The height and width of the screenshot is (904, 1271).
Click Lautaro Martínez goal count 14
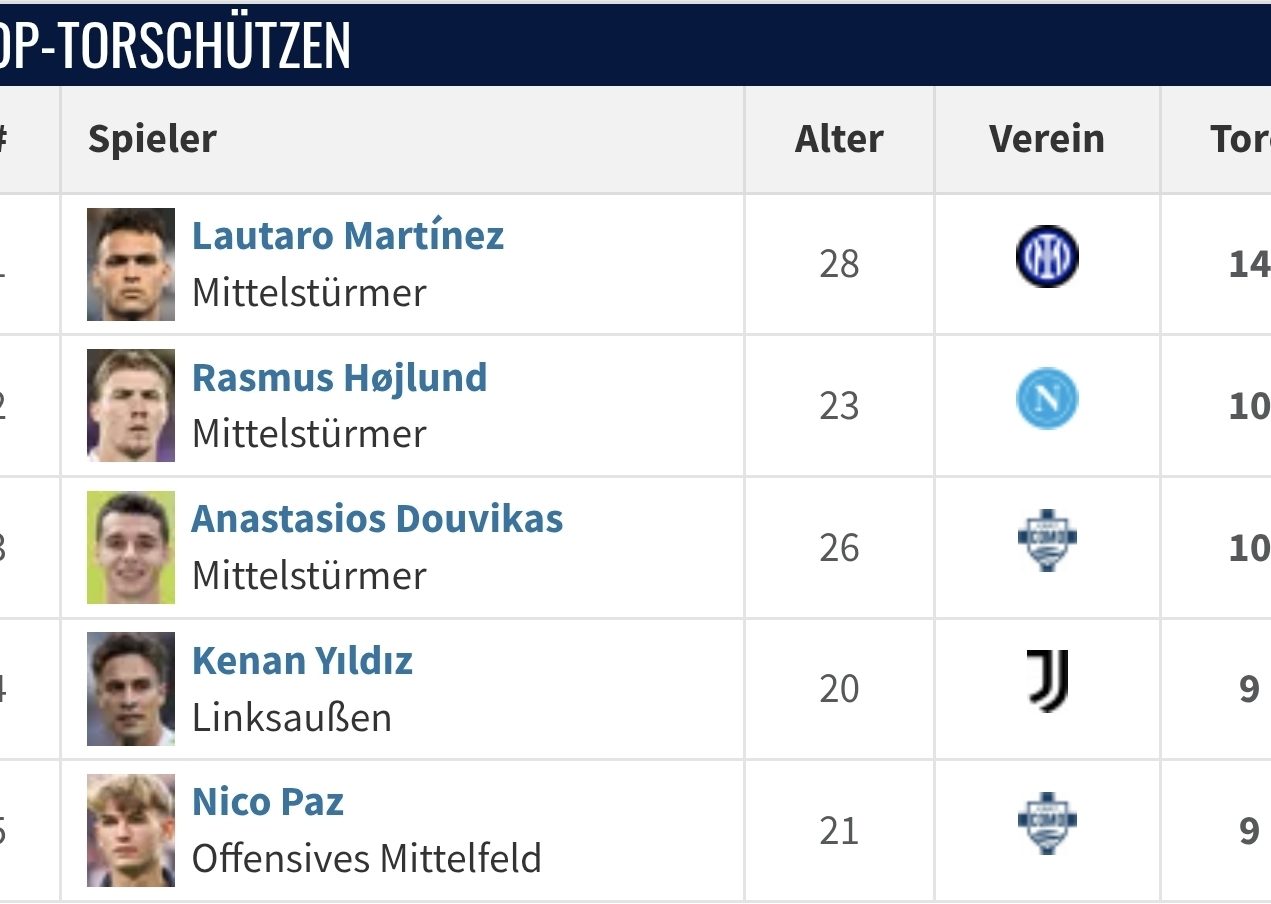click(x=1249, y=264)
